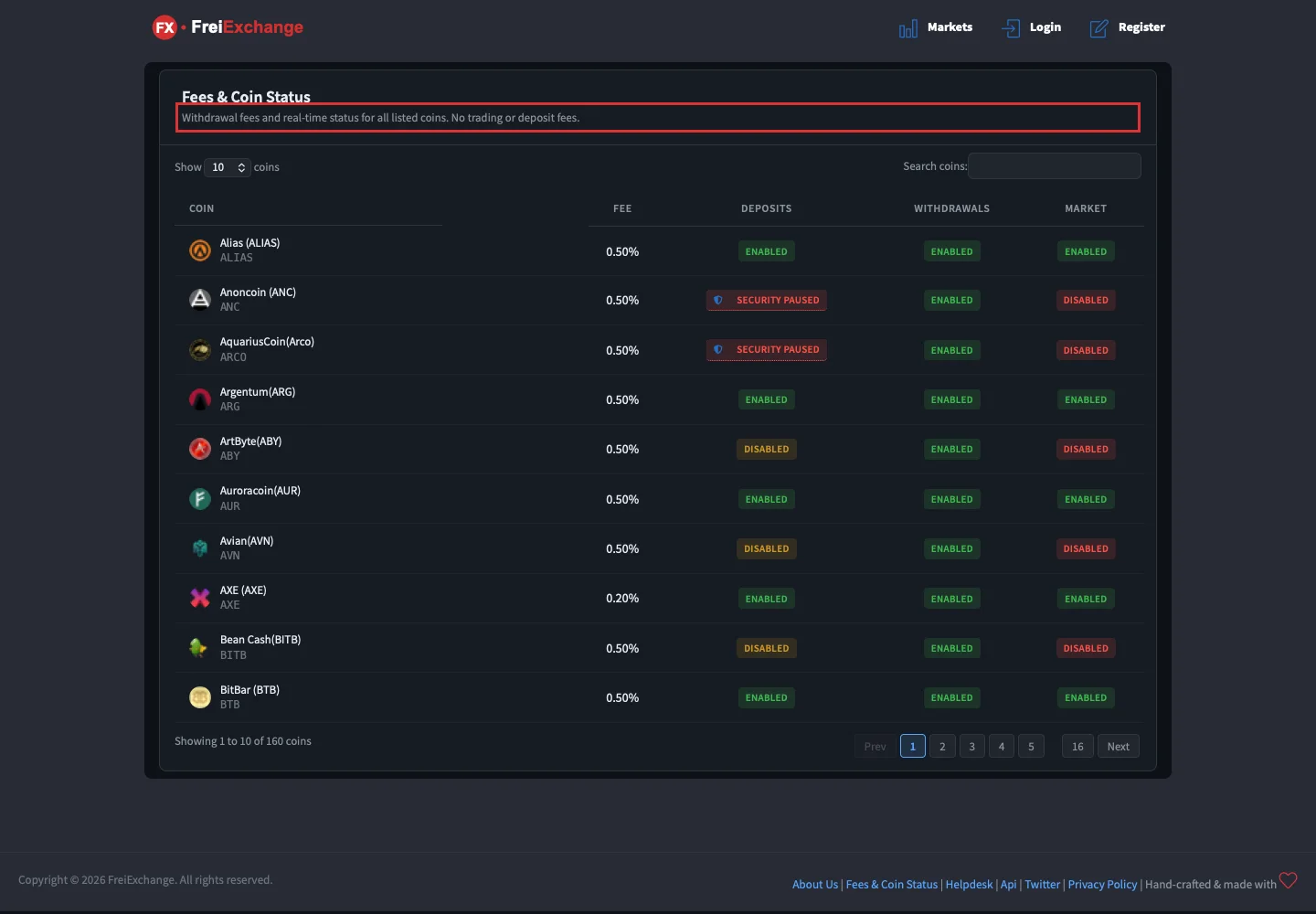
Task: Click the AXE fee value 0.20%
Action: pyautogui.click(x=622, y=599)
